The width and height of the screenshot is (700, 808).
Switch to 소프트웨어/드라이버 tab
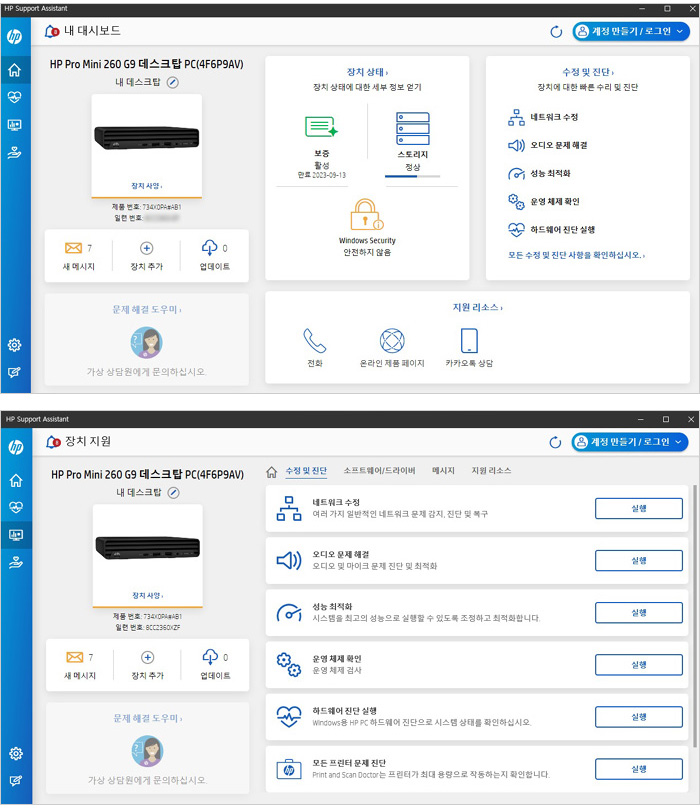(x=379, y=471)
